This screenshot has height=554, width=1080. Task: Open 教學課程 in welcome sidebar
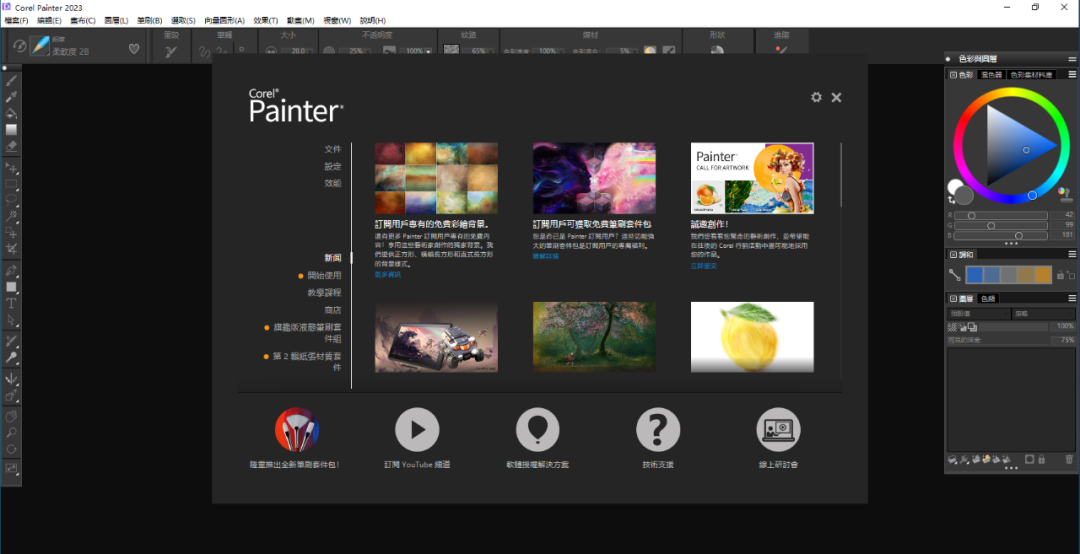[x=324, y=293]
